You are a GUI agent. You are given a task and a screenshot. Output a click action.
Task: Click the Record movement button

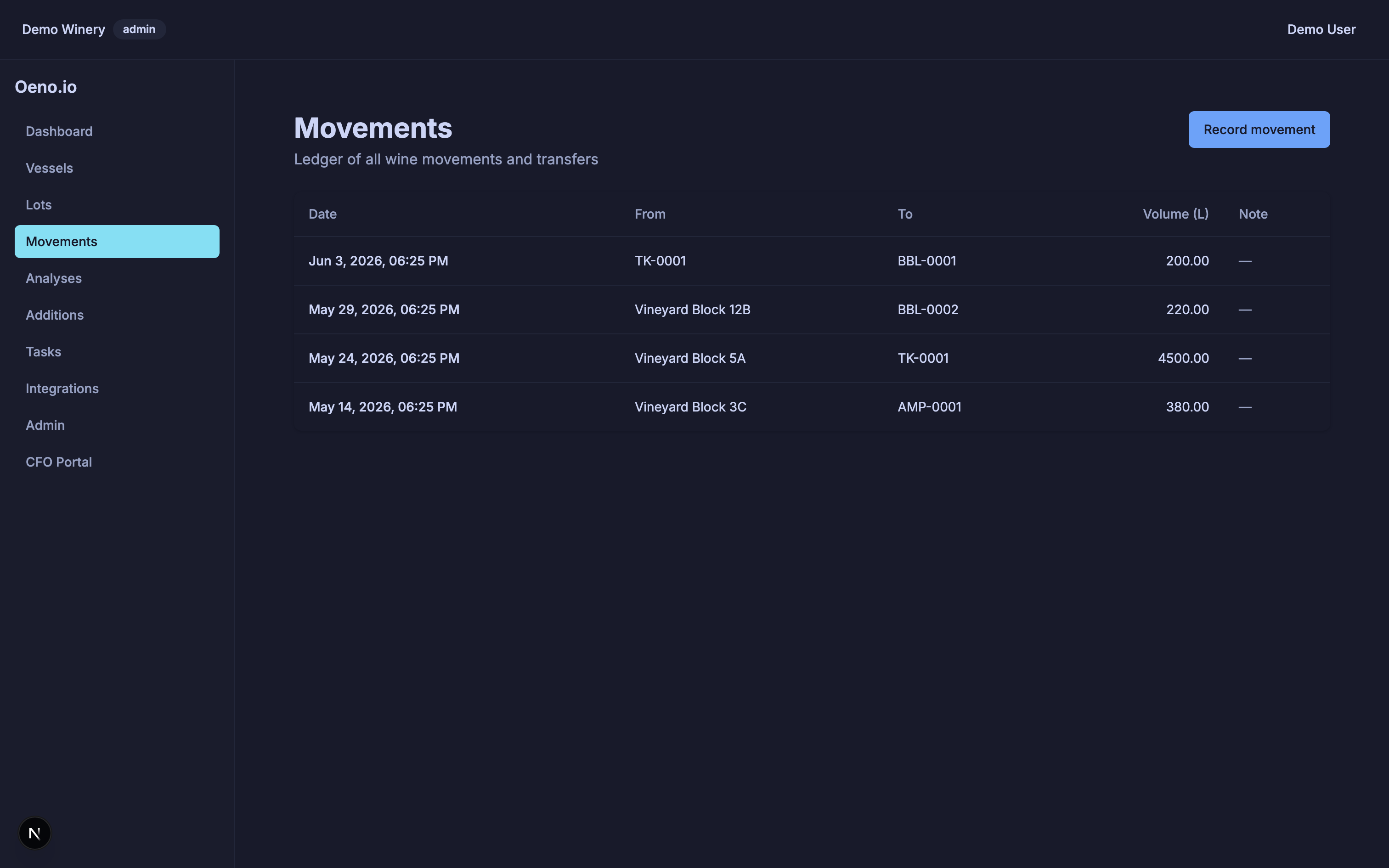point(1259,130)
